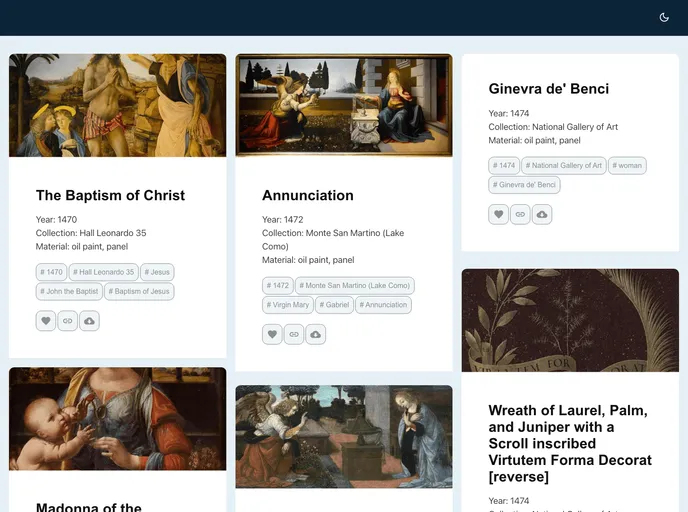The width and height of the screenshot is (688, 512).
Task: Click 'Year: 1470' text
Action: point(57,219)
